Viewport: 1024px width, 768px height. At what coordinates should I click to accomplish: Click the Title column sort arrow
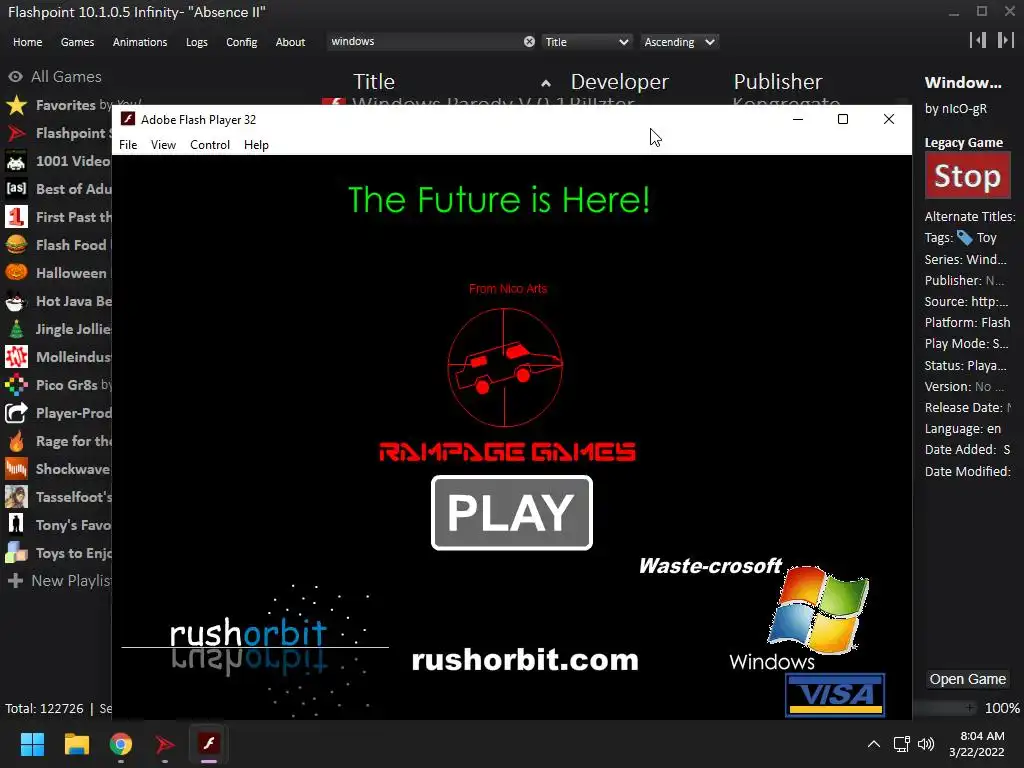pos(546,84)
